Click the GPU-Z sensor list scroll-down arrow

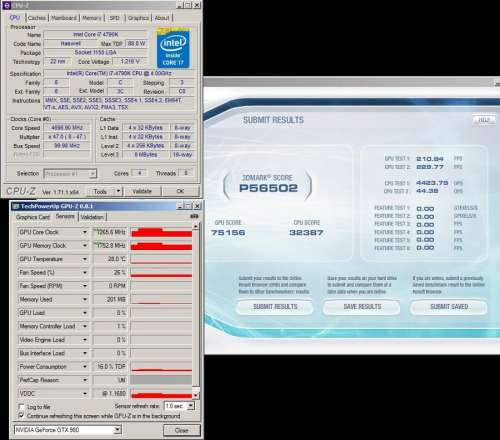pyautogui.click(x=196, y=395)
